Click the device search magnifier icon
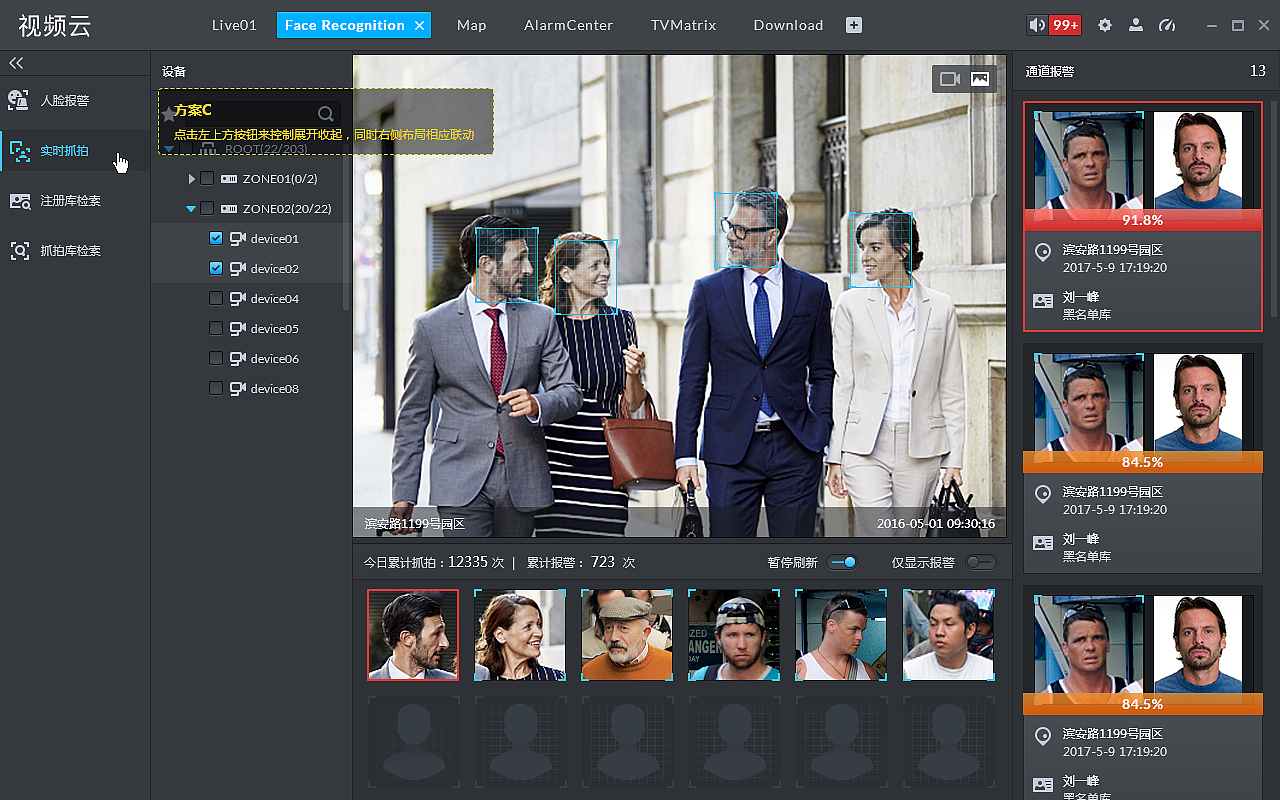This screenshot has height=800, width=1280. click(326, 114)
